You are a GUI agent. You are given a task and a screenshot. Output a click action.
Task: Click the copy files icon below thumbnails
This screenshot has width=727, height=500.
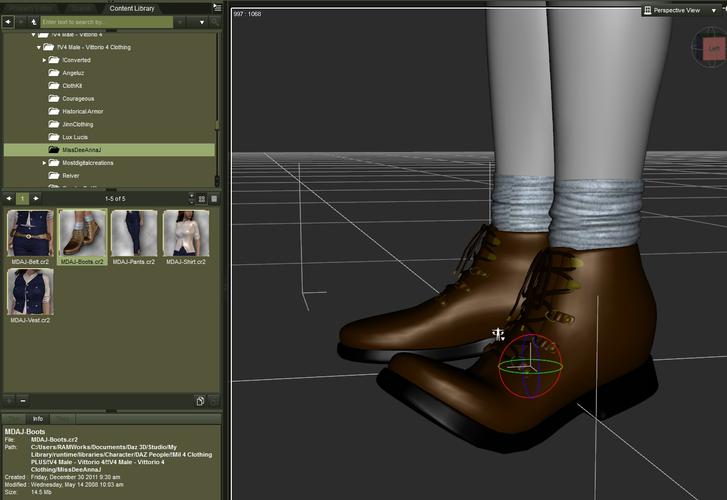point(200,401)
